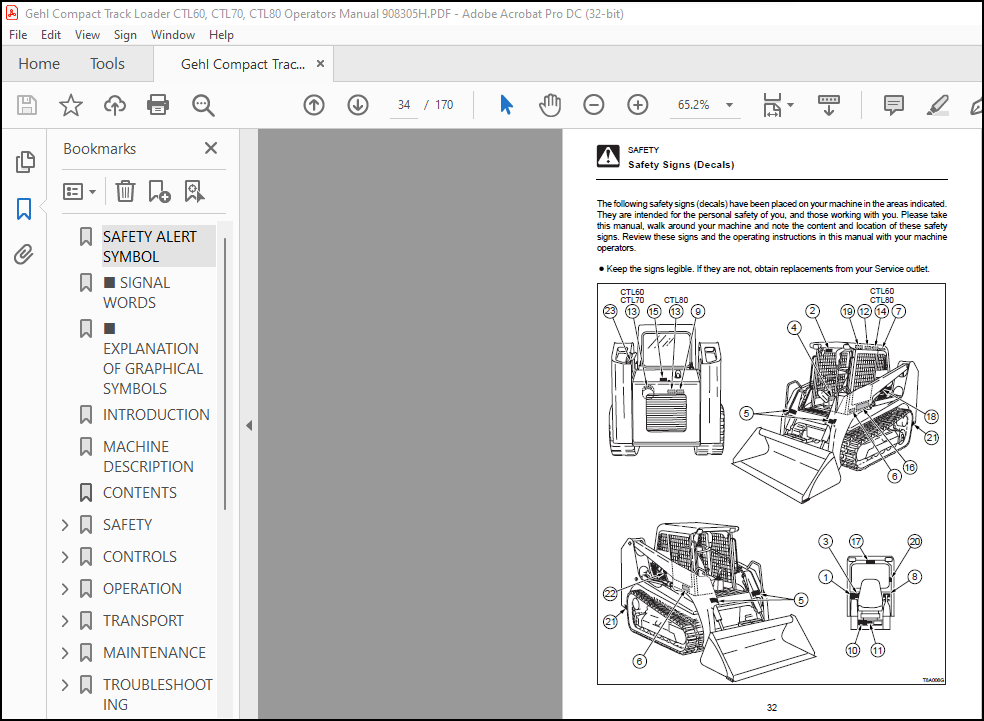Click the Safety Signs (Decals) heading
This screenshot has height=721, width=984.
click(681, 164)
